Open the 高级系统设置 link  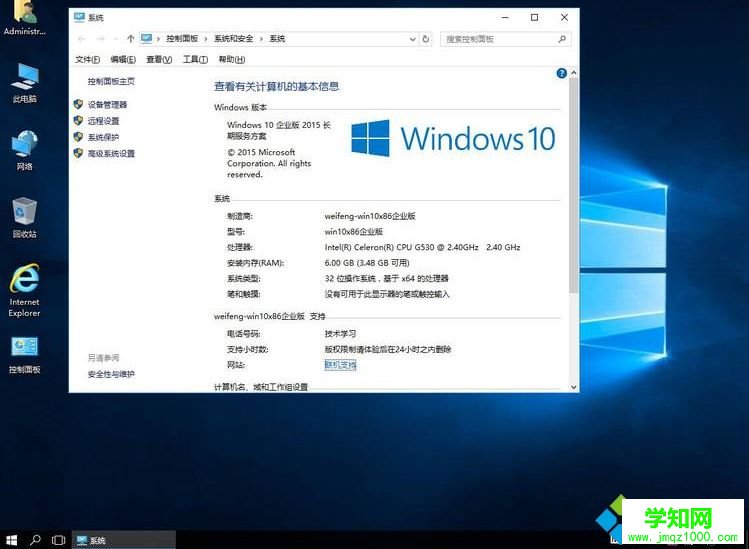[111, 153]
